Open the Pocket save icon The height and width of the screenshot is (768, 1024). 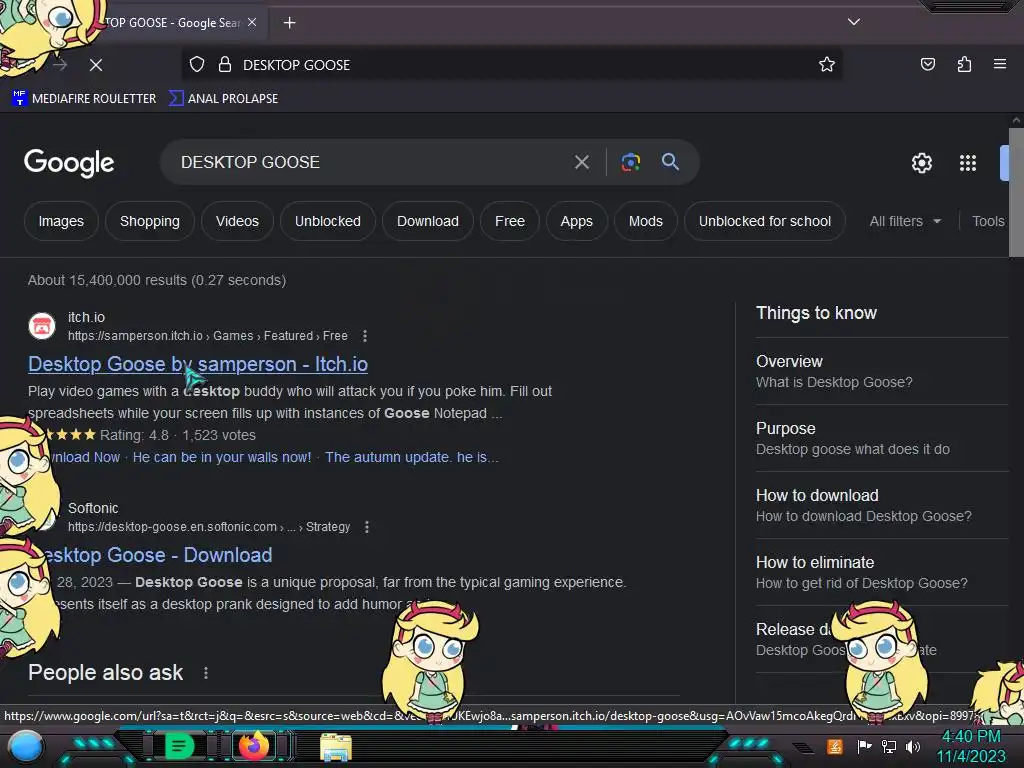(928, 64)
